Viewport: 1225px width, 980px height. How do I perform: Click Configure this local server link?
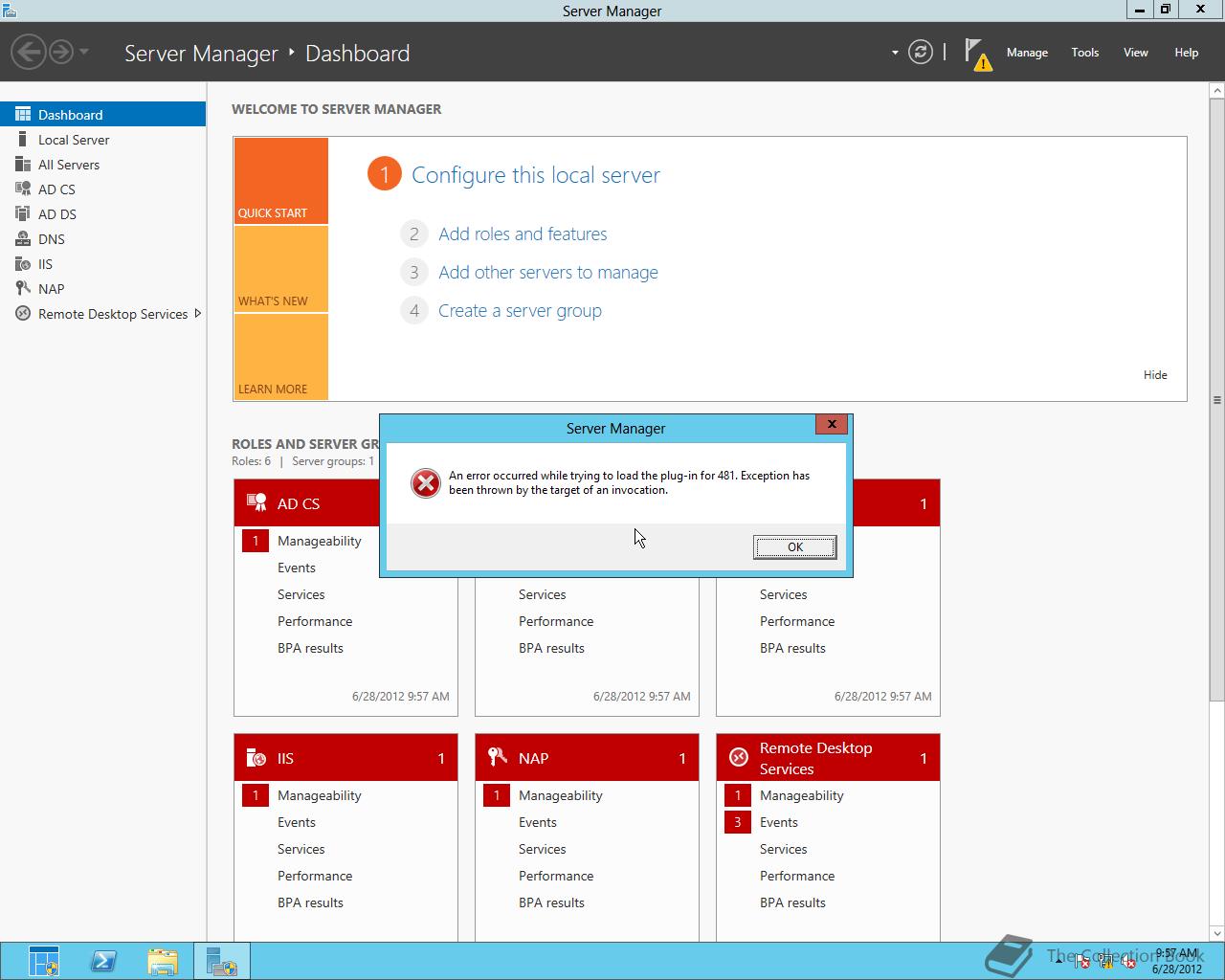click(x=536, y=175)
